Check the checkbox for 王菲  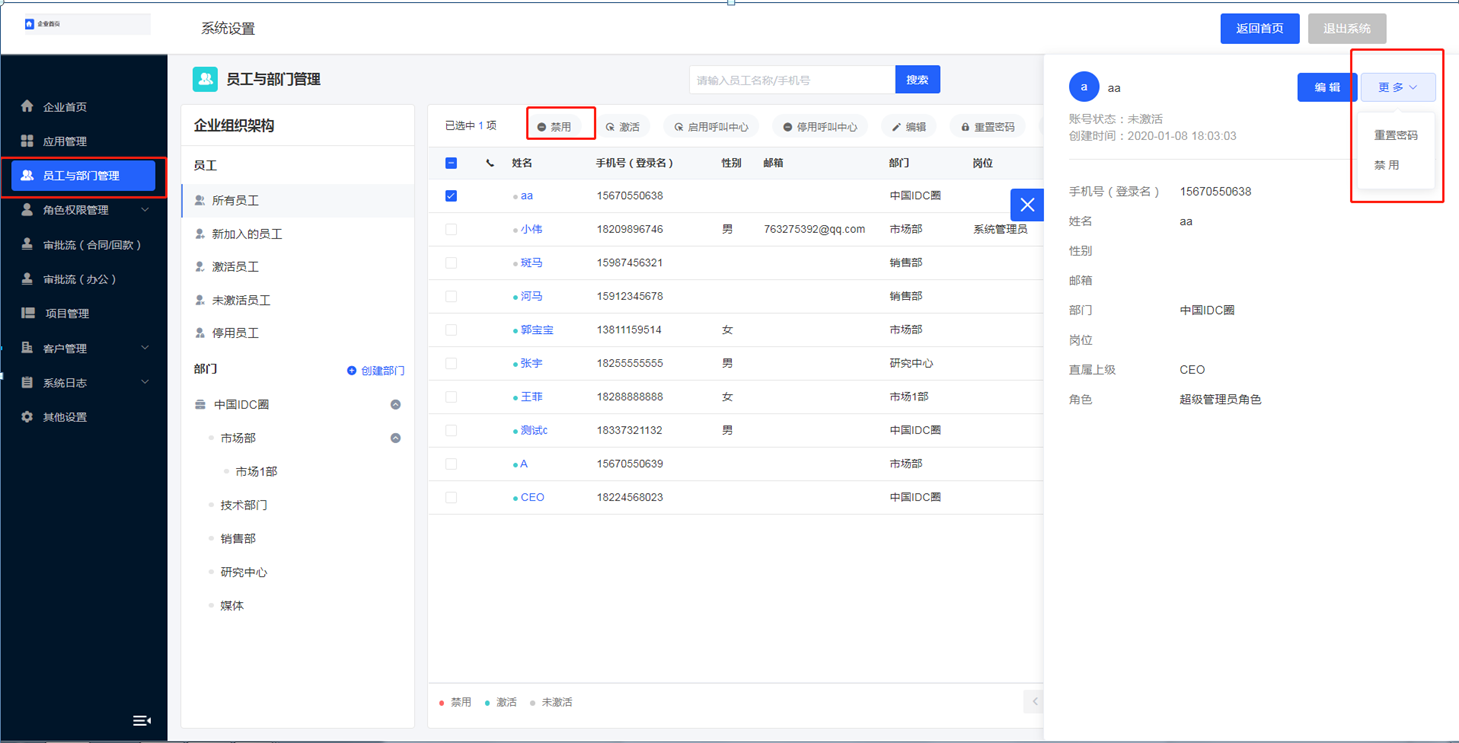[x=451, y=397]
